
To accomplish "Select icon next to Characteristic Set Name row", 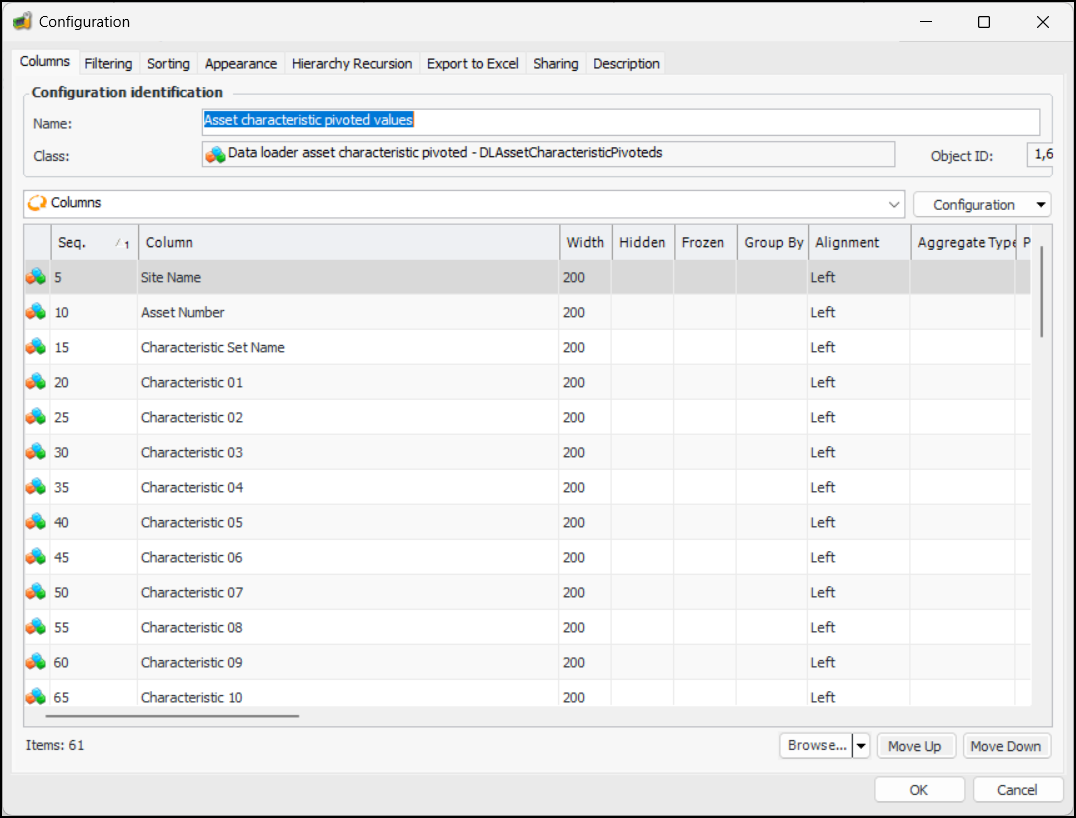I will click(36, 347).
